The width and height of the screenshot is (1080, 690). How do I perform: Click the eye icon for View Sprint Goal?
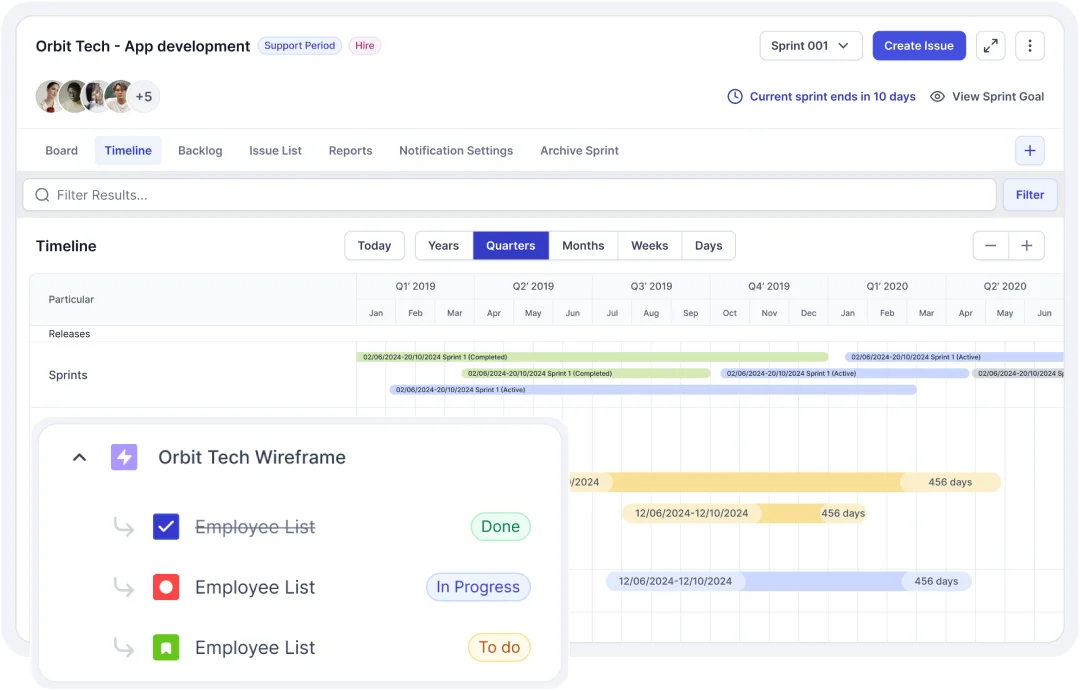[937, 97]
